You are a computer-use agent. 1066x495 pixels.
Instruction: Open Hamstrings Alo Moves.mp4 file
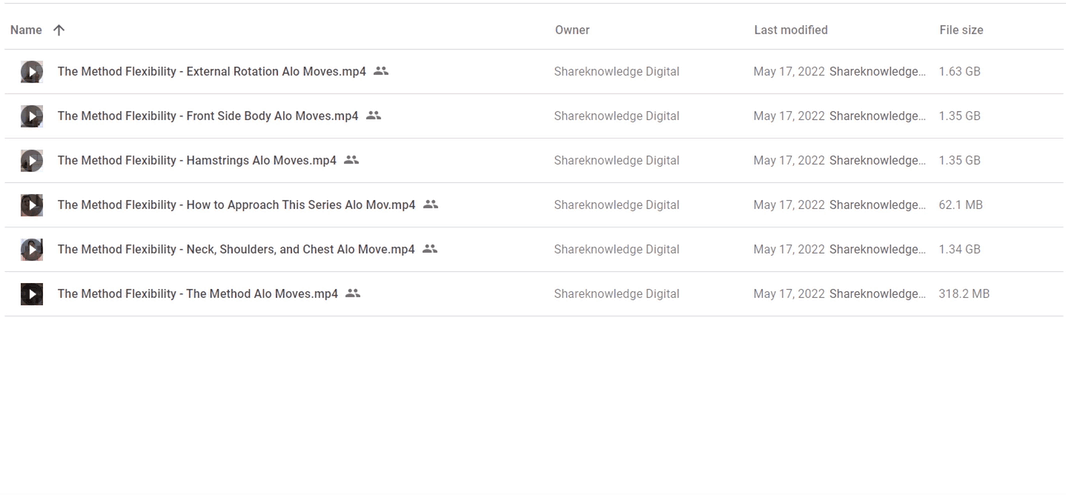point(197,160)
